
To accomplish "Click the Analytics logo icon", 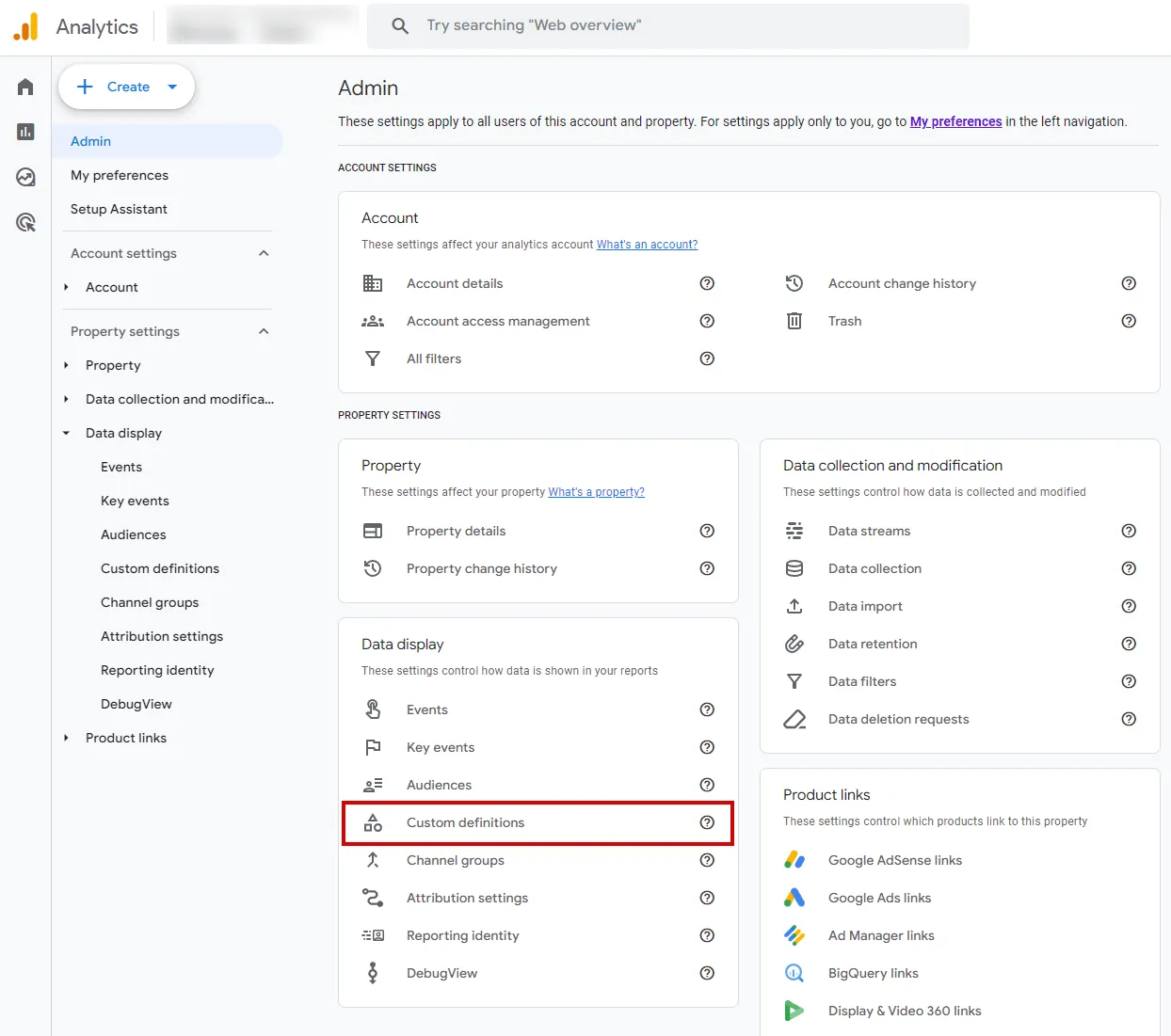I will point(26,27).
